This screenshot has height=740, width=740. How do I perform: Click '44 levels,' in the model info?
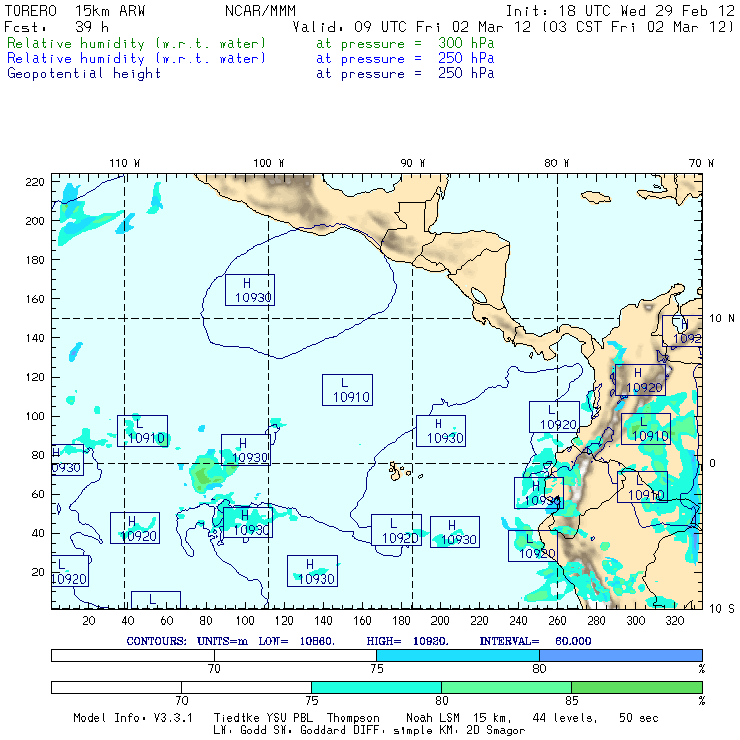pos(565,718)
